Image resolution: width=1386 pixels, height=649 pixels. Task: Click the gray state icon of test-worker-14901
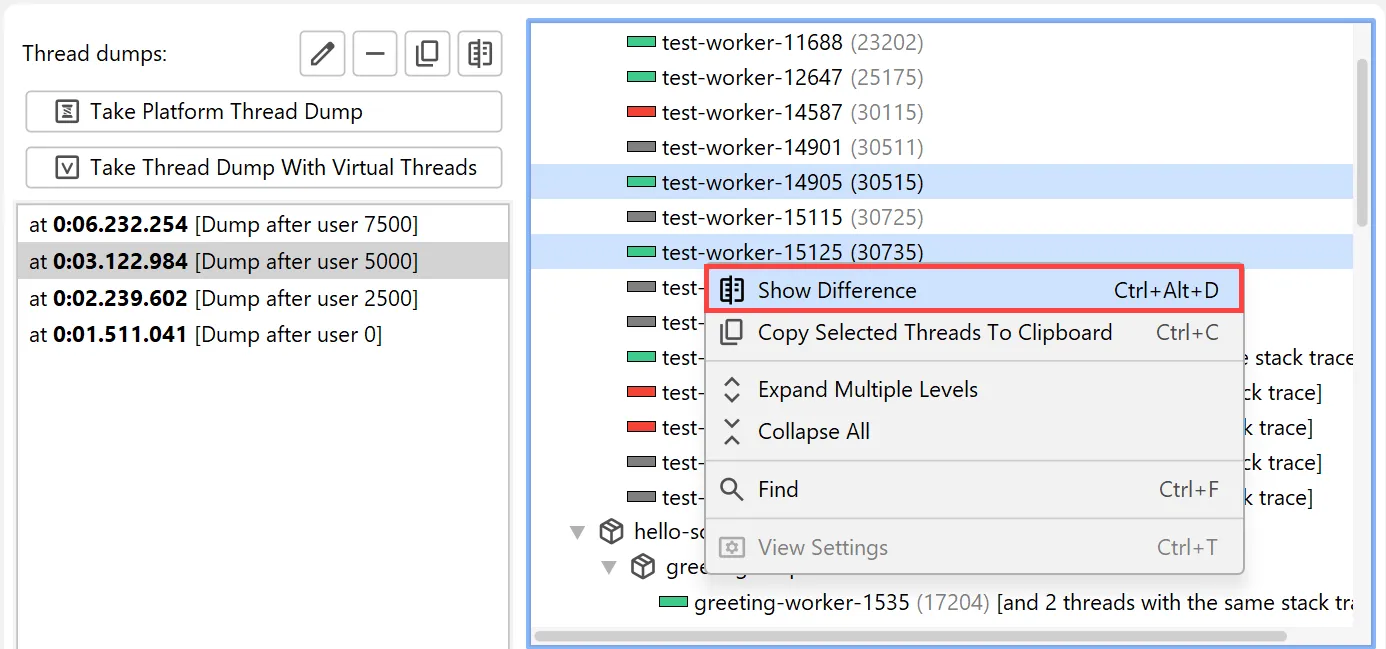(641, 147)
